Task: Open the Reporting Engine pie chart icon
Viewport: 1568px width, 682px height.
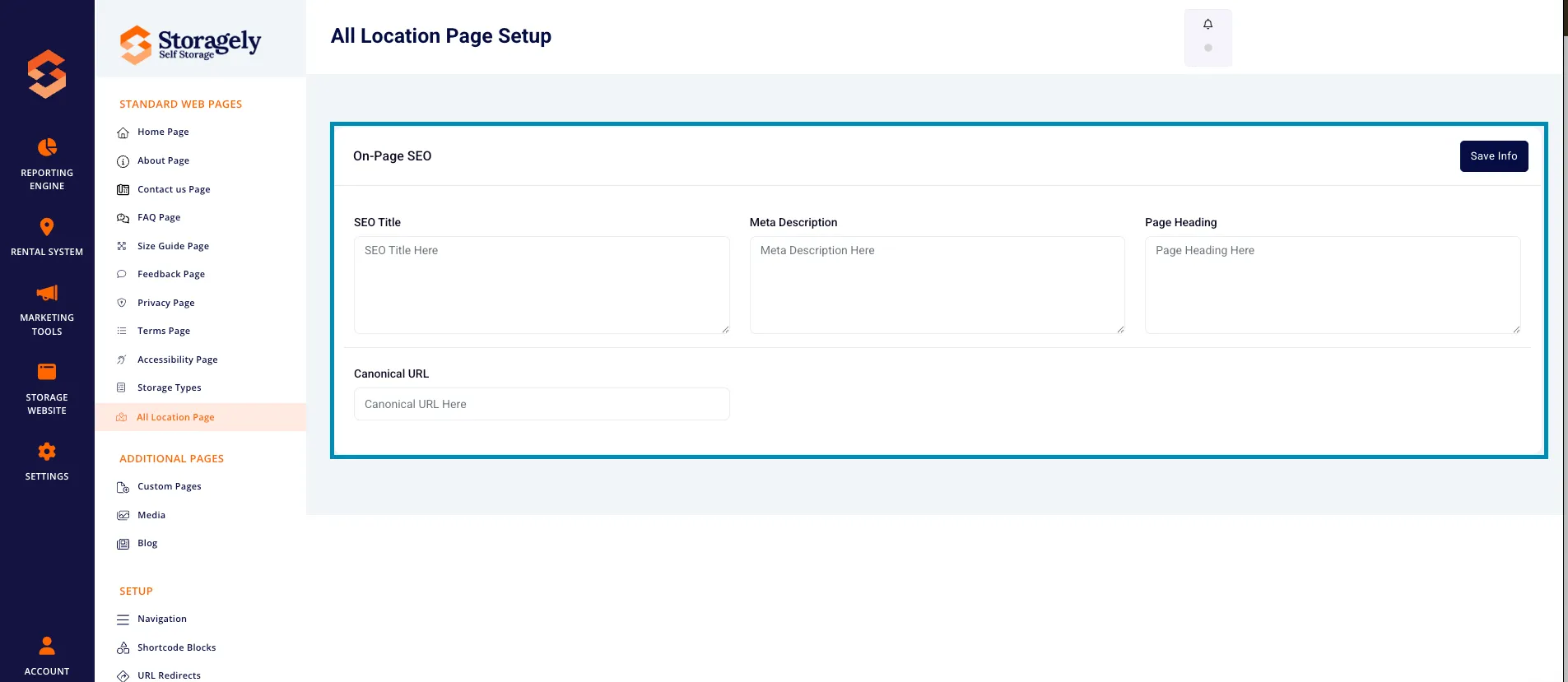Action: click(x=47, y=147)
